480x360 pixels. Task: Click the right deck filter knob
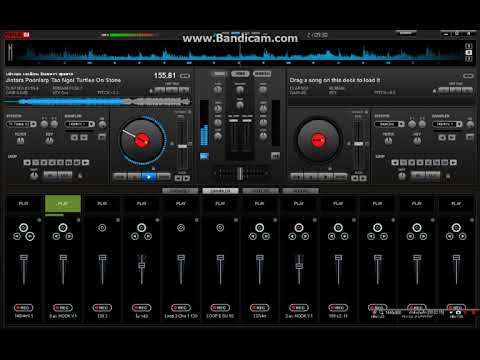tap(388, 141)
